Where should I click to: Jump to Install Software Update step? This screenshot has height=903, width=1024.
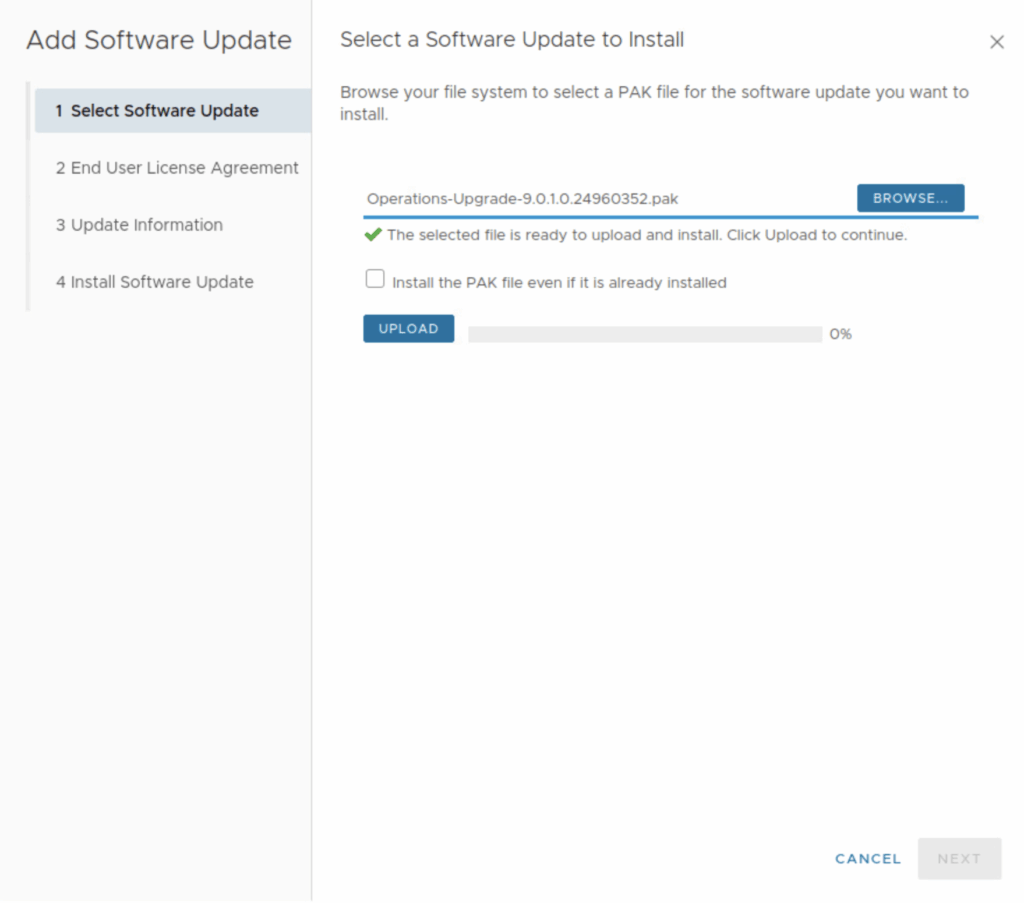coord(155,282)
